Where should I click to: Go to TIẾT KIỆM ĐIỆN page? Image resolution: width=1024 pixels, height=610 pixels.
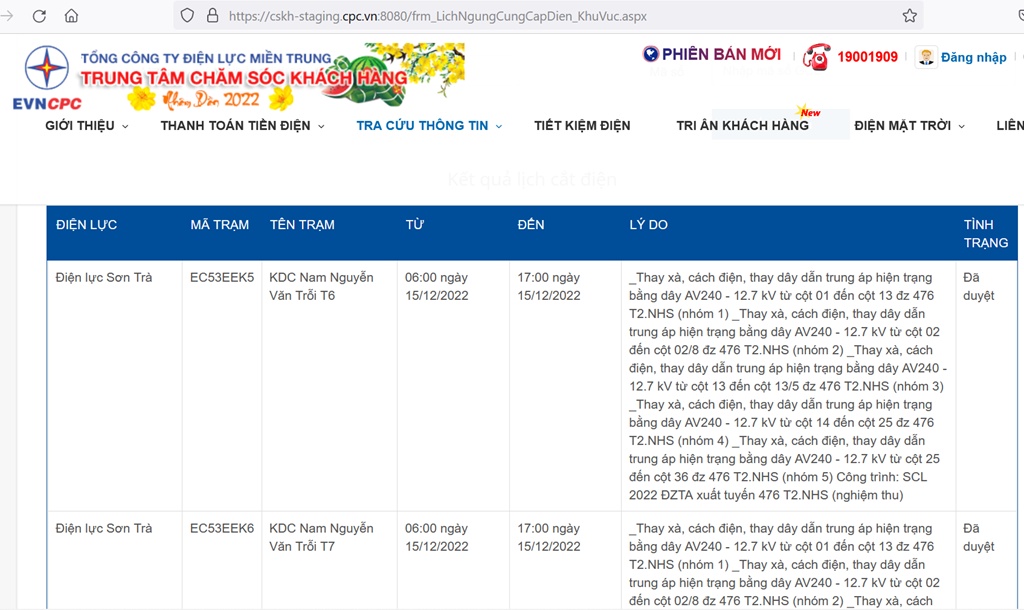(x=582, y=125)
